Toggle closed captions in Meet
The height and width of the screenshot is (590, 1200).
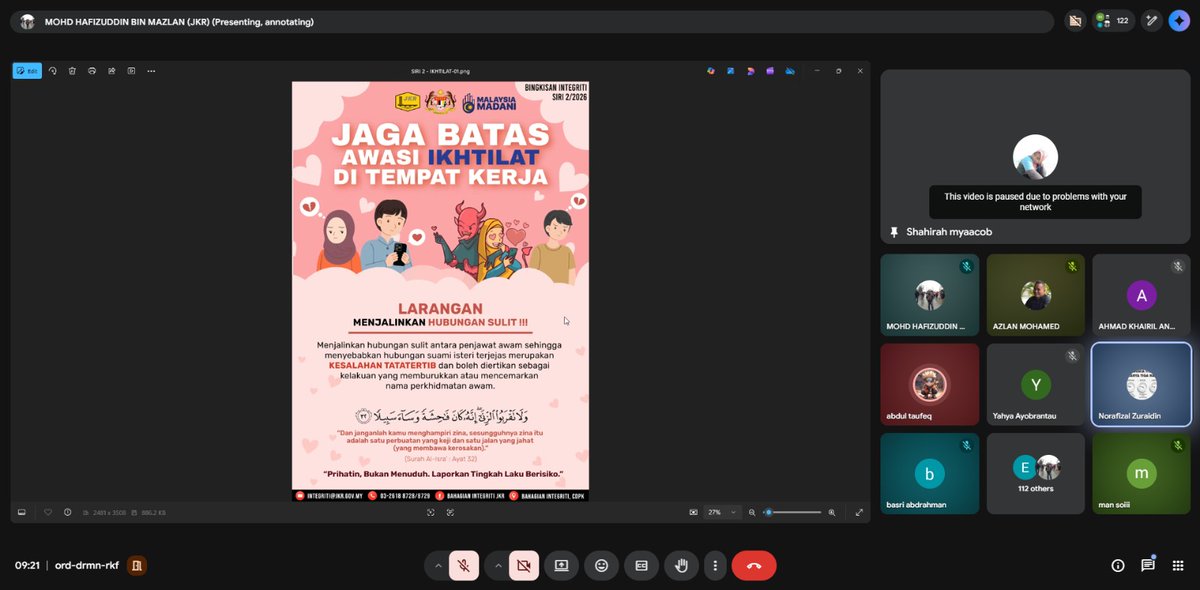(x=641, y=566)
